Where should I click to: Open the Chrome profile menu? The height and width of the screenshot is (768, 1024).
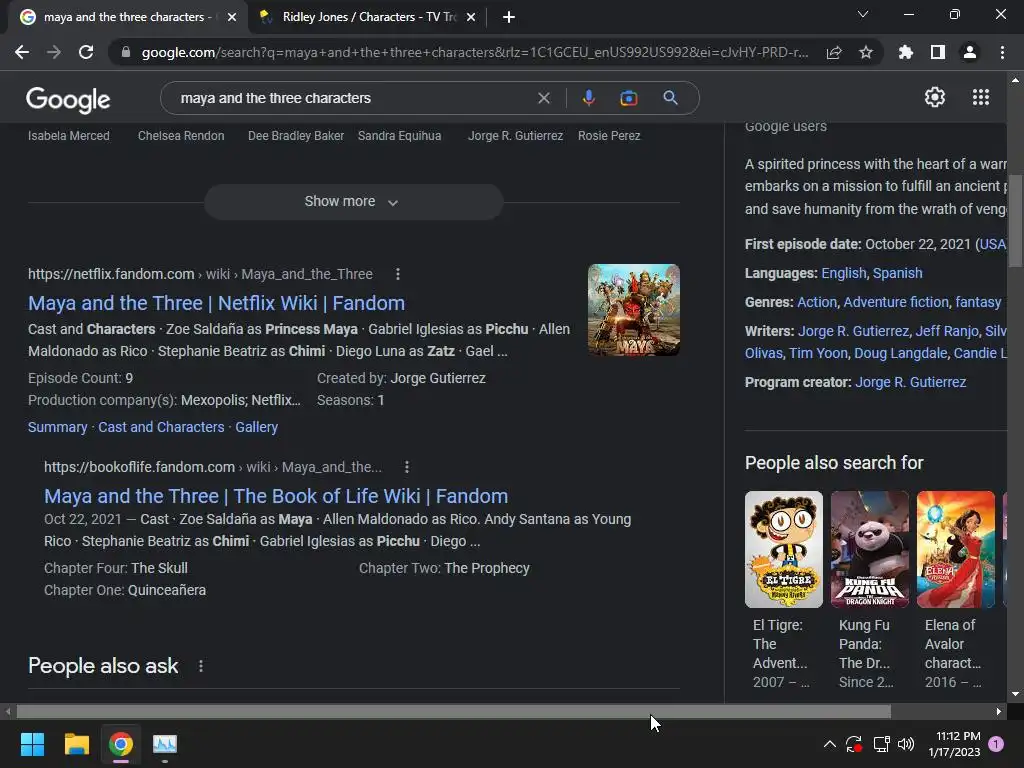click(970, 52)
